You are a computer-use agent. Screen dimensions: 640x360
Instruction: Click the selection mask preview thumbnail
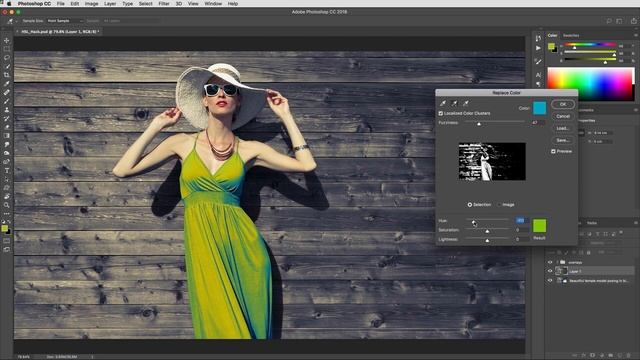[x=492, y=162]
